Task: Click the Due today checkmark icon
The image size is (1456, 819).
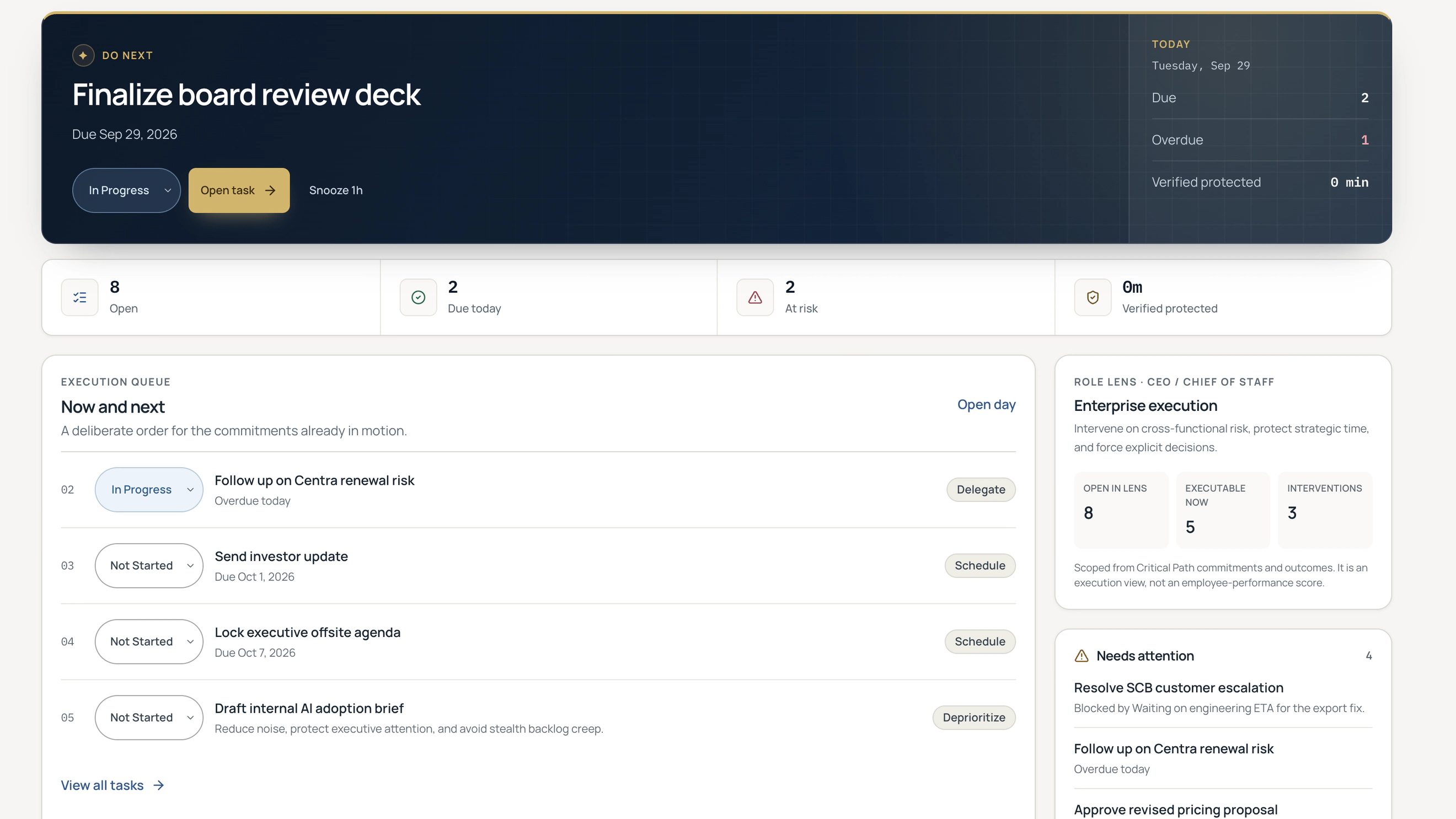Action: [418, 297]
